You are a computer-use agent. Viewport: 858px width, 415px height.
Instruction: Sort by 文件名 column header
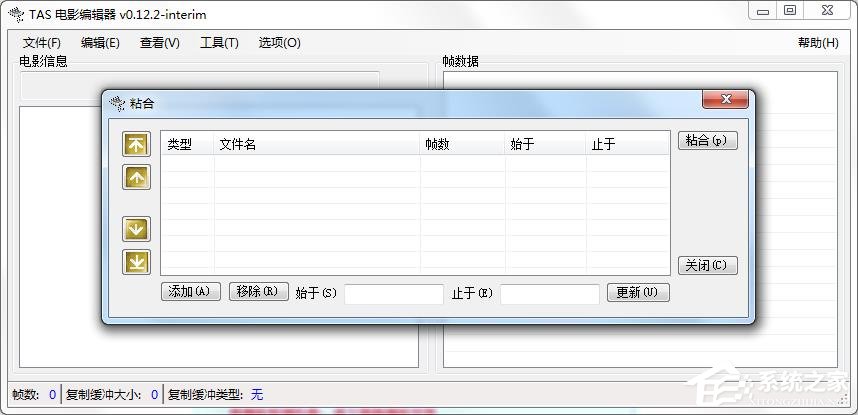pyautogui.click(x=317, y=145)
